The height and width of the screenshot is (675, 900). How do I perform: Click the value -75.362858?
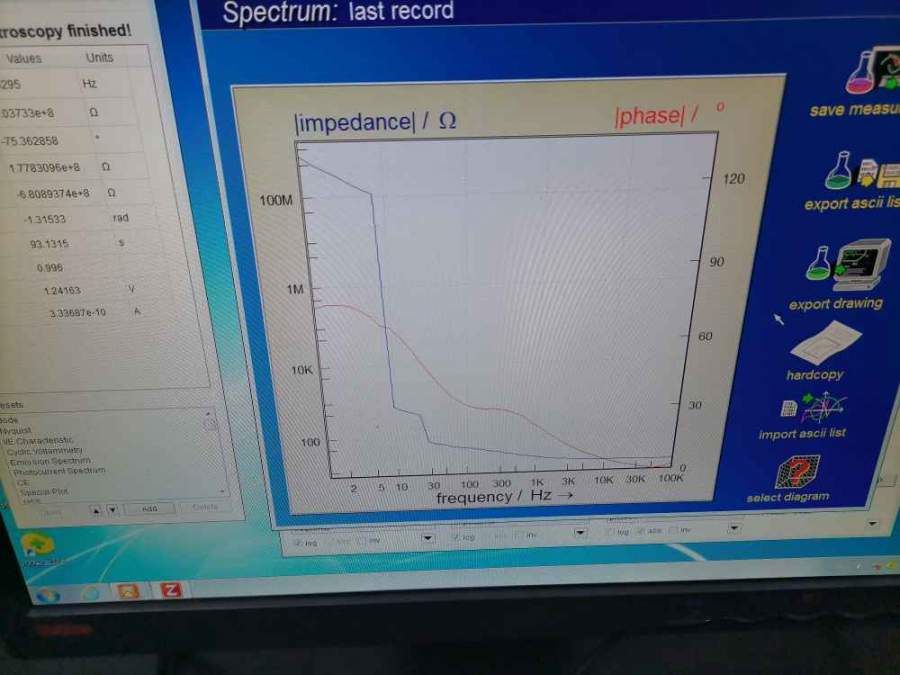coord(29,141)
